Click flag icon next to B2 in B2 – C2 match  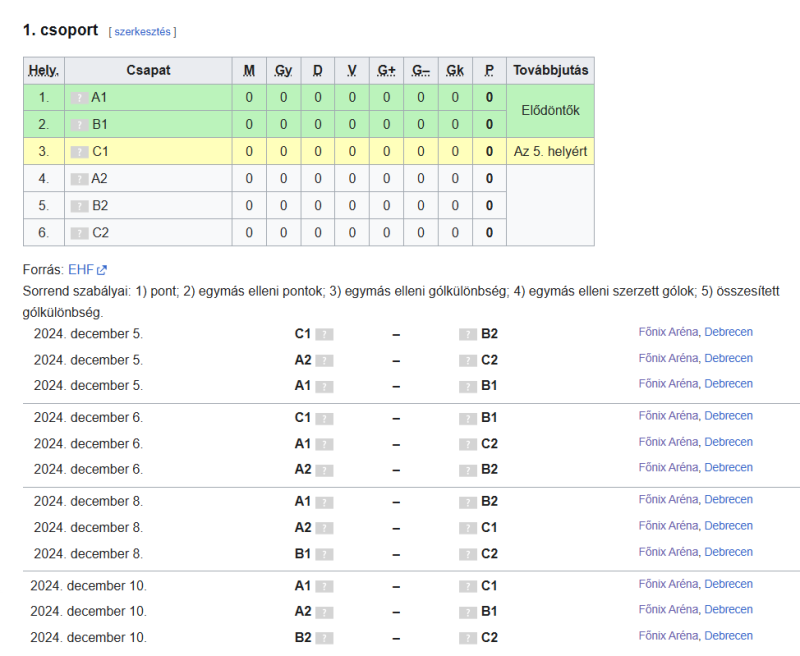[324, 639]
